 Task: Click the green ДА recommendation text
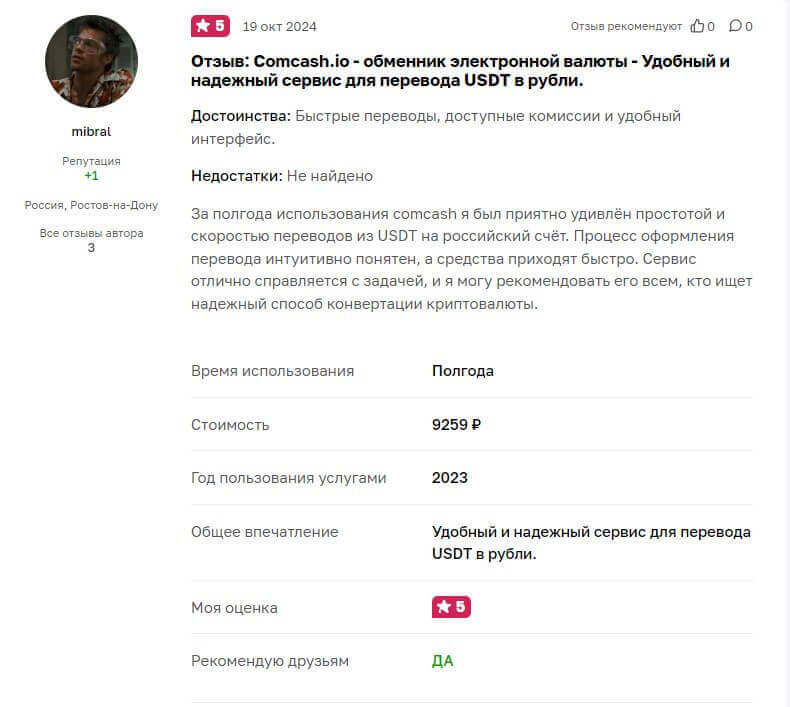pyautogui.click(x=442, y=661)
